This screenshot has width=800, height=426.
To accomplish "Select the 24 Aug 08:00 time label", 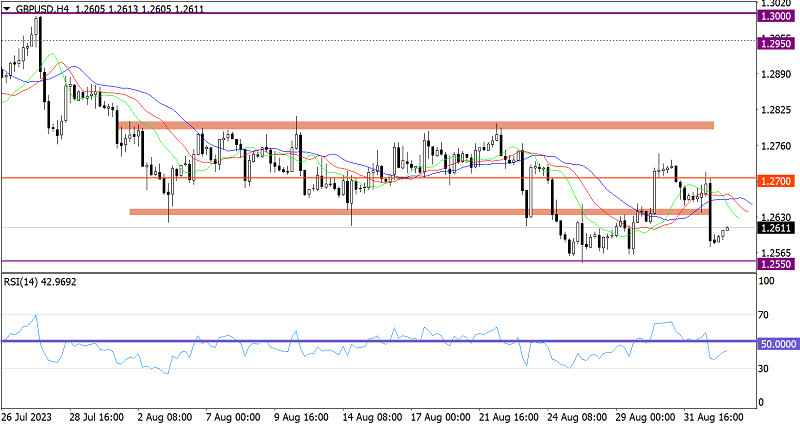I will 577,417.
